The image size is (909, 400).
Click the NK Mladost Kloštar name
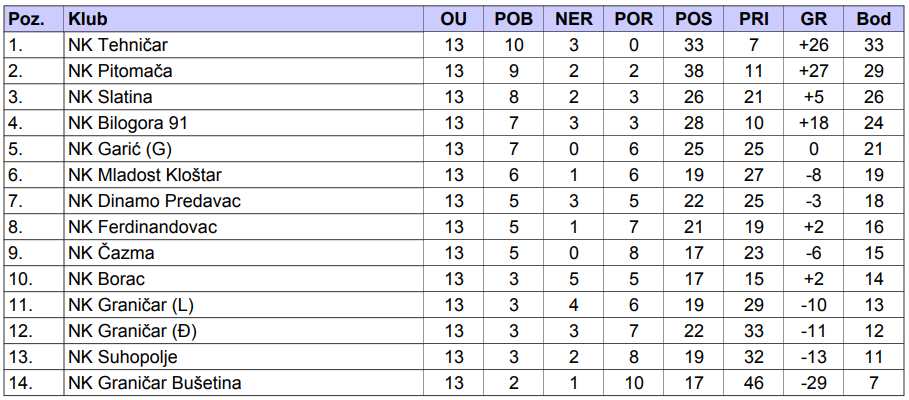[145, 174]
